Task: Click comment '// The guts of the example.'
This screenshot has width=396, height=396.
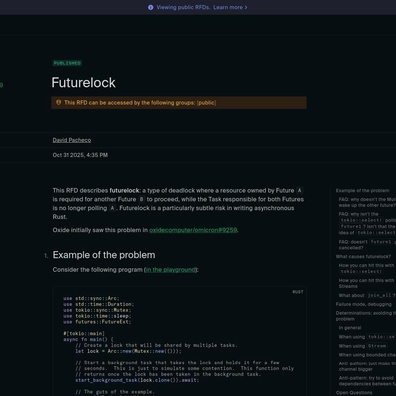Action: [x=115, y=392]
